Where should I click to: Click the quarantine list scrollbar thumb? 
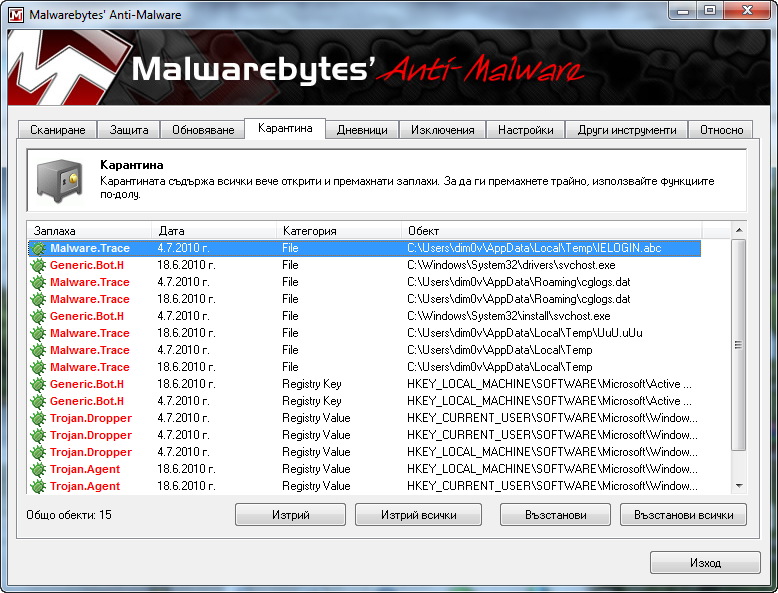[x=739, y=345]
